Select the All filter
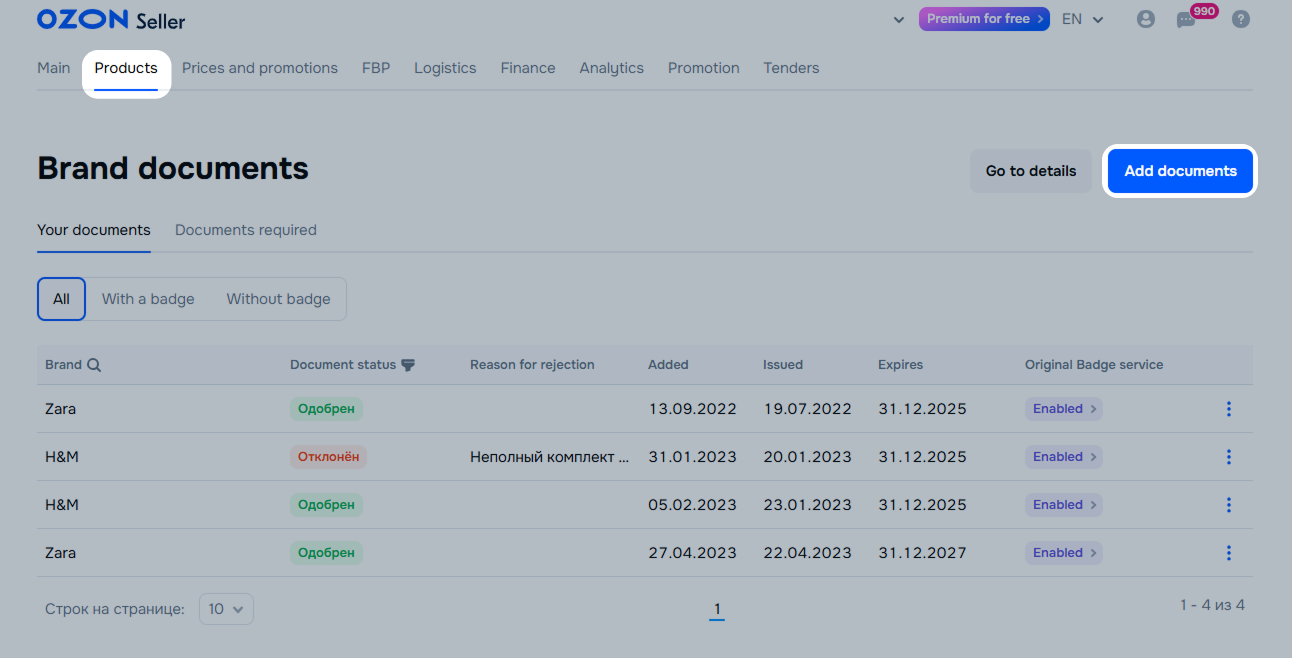Viewport: 1292px width, 658px height. click(62, 299)
